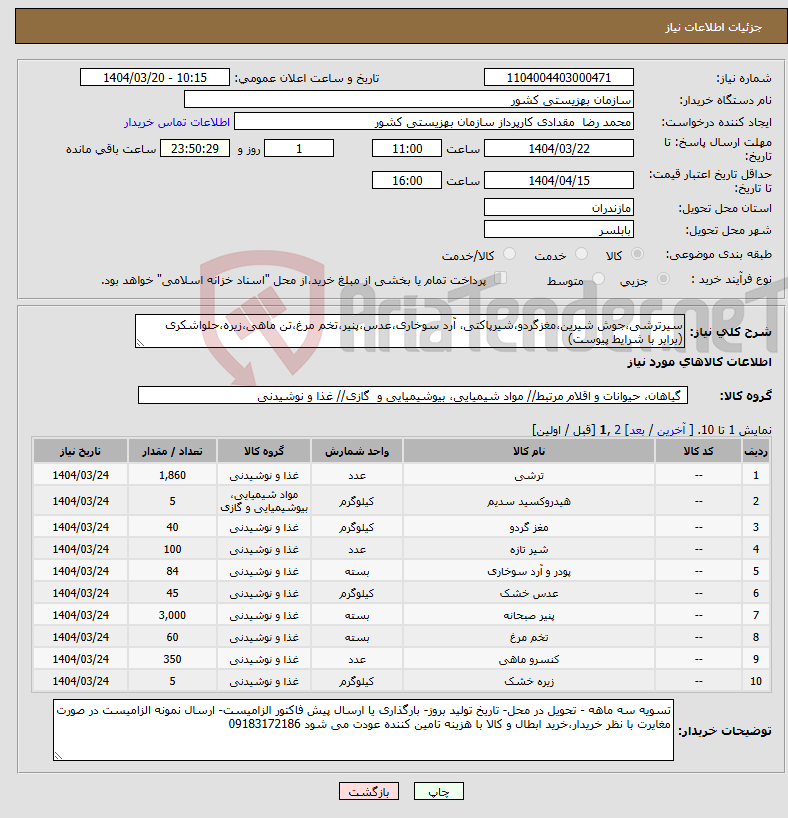Click the price validity date 1404/04/15 field
The width and height of the screenshot is (788, 818).
pyautogui.click(x=558, y=180)
